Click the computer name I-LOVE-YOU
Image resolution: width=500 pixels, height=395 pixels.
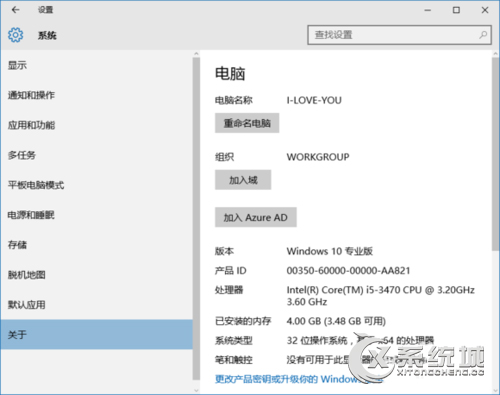click(x=314, y=100)
